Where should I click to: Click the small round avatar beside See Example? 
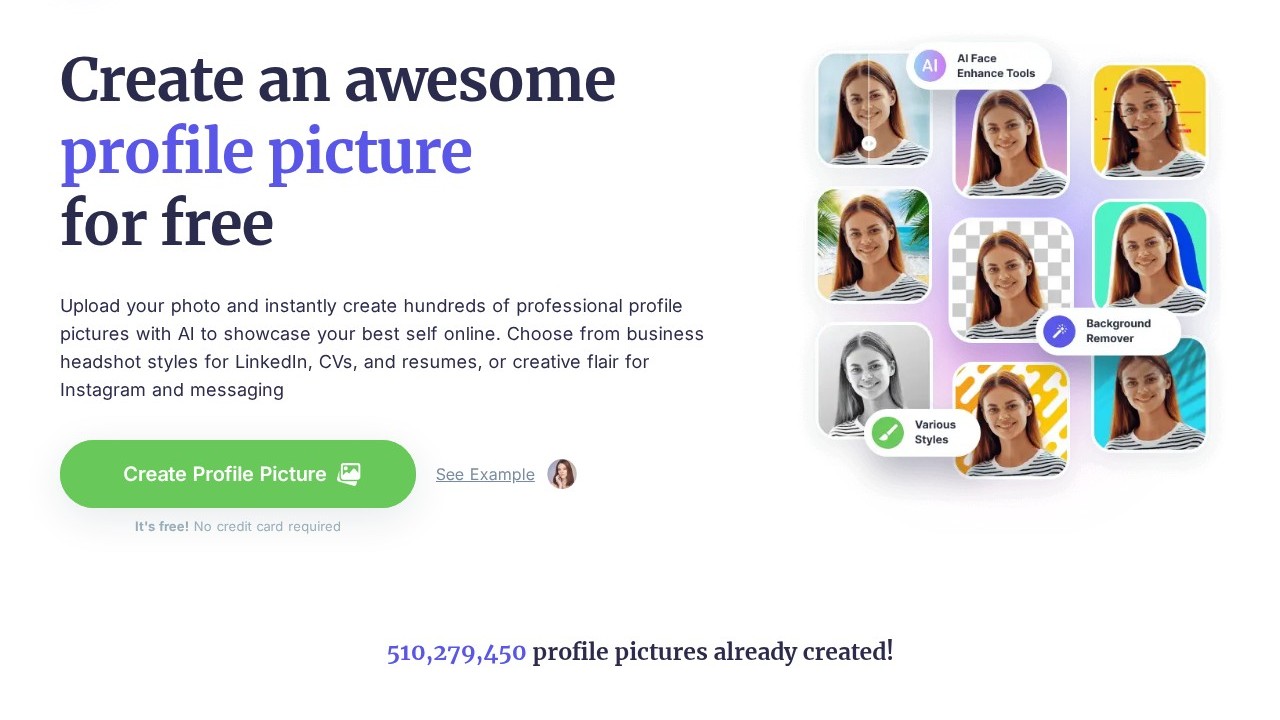coord(562,474)
